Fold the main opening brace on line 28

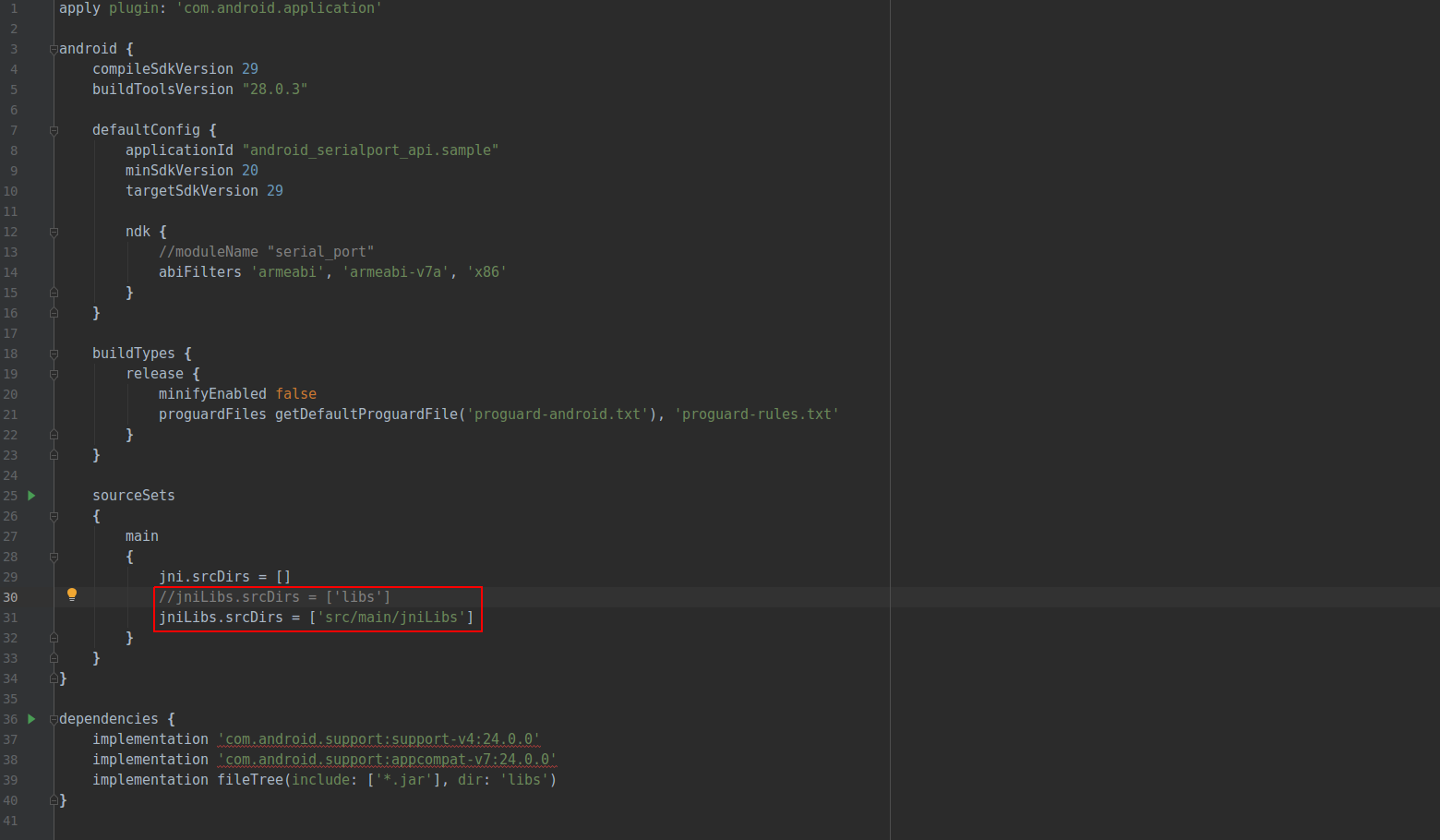54,557
